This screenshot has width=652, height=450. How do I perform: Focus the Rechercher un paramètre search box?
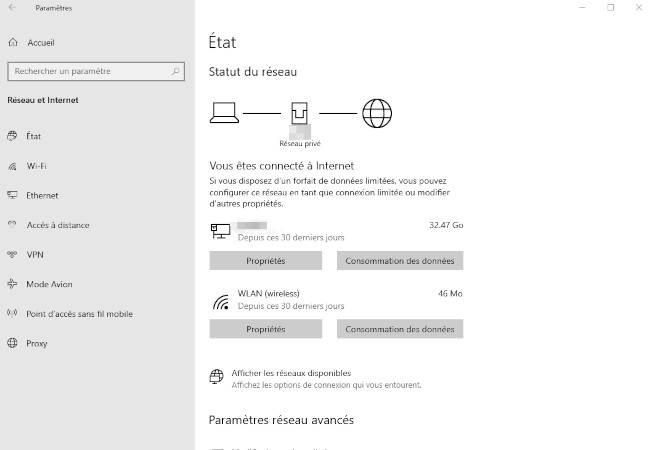(x=96, y=71)
